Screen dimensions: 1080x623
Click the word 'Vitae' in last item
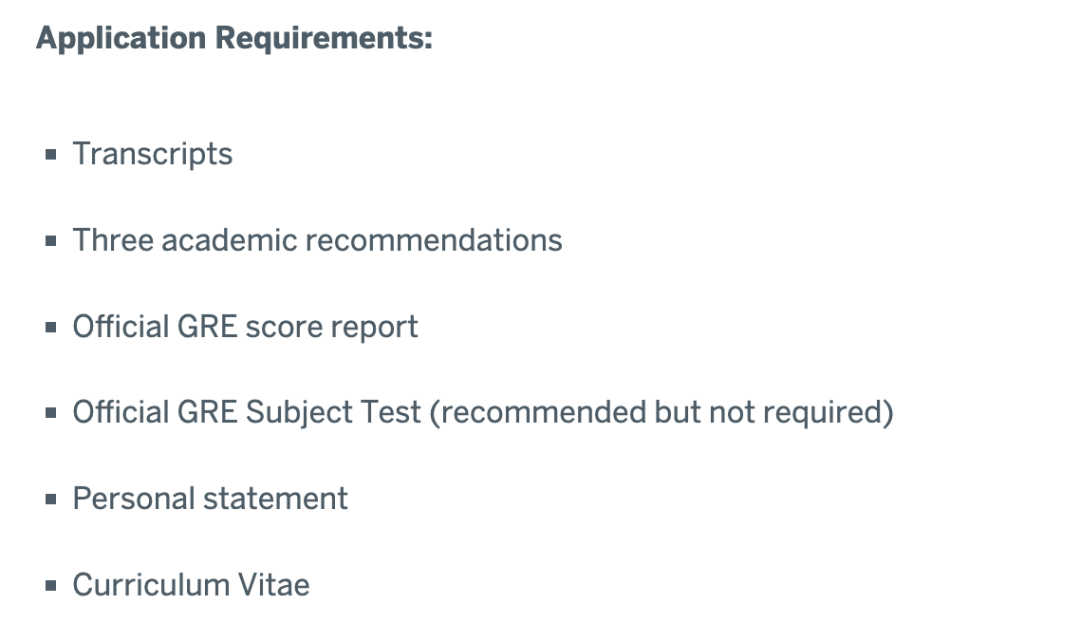(273, 585)
